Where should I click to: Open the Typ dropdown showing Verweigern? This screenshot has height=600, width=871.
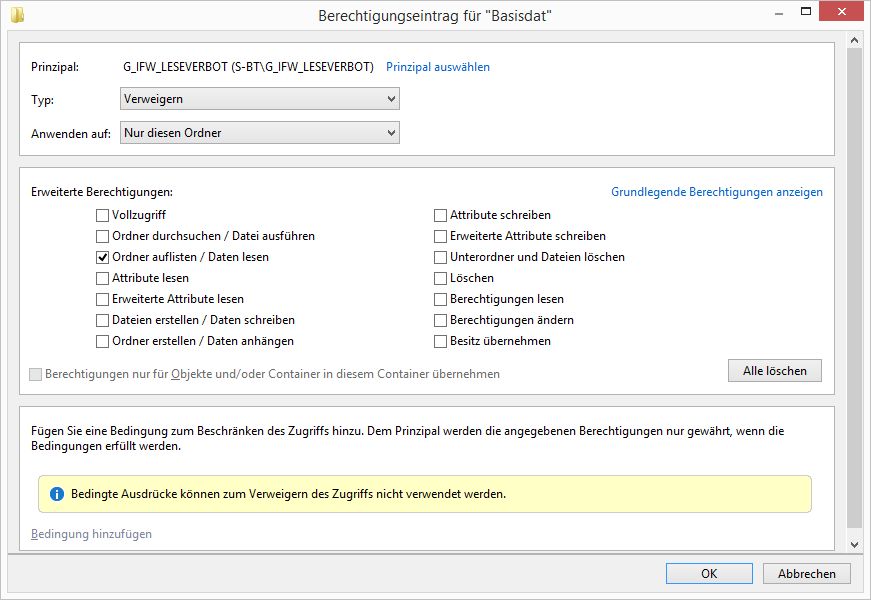(259, 99)
